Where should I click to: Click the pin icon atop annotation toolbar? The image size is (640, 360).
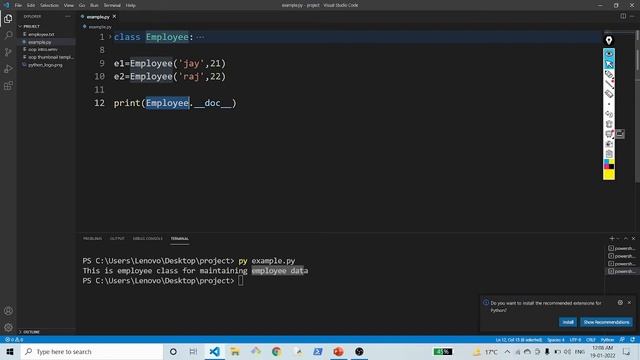[x=609, y=40]
